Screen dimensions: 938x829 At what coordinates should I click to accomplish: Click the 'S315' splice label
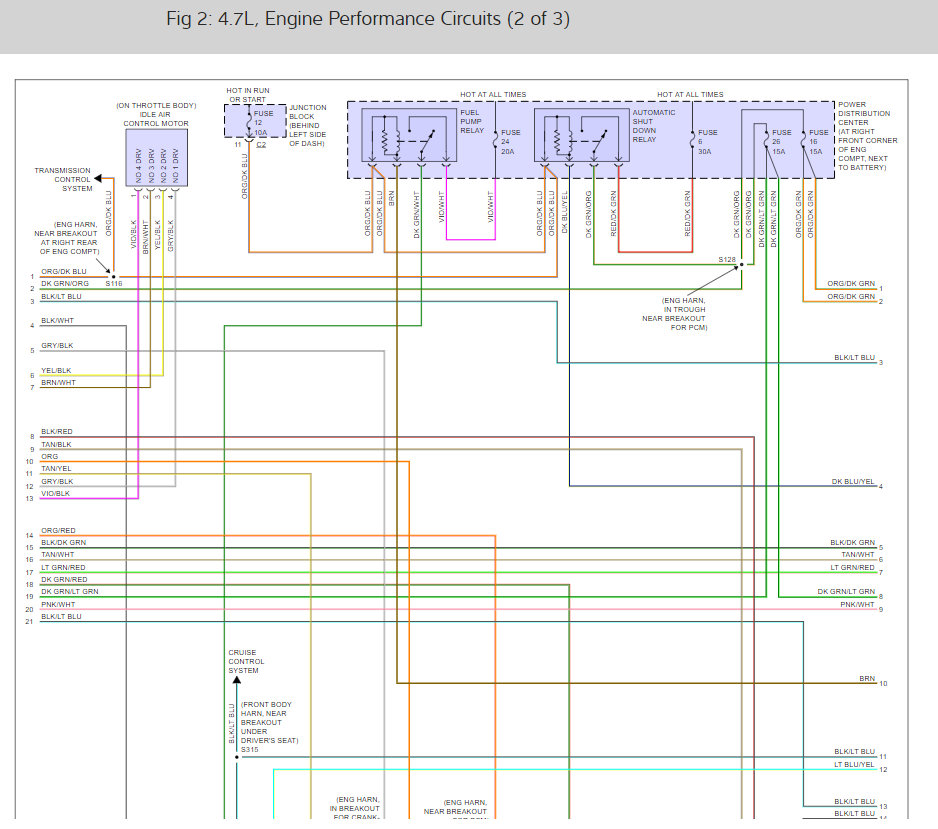pos(249,749)
